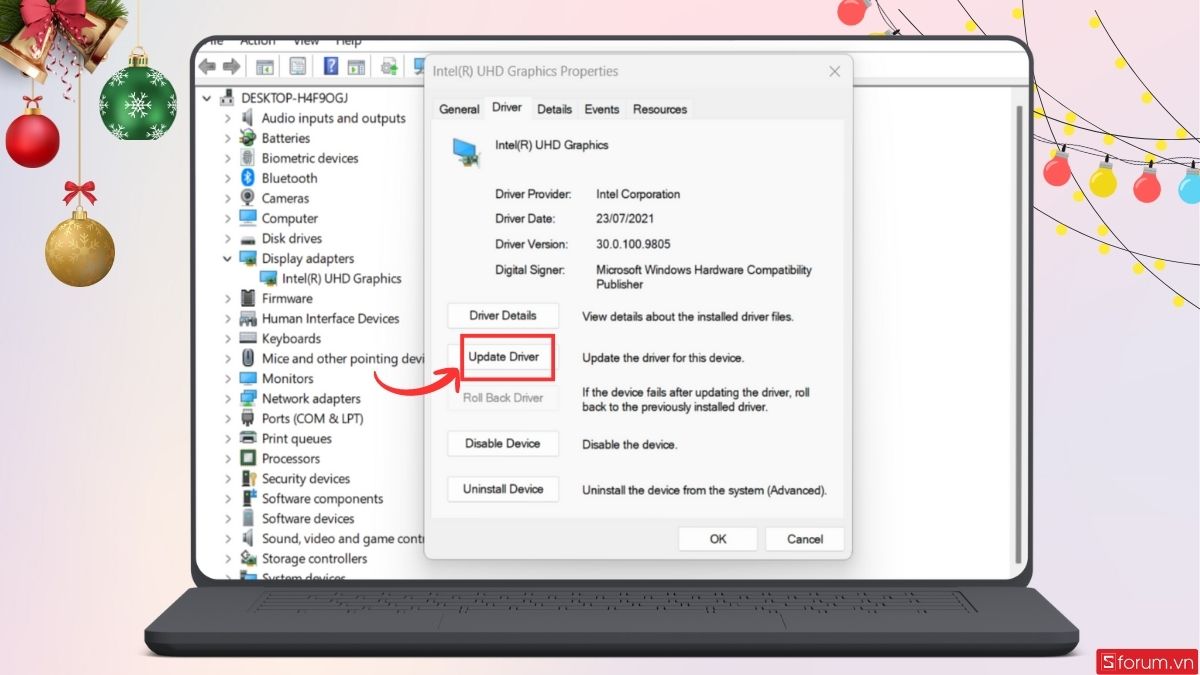
Task: Click the Scan for hardware changes icon
Action: (420, 66)
